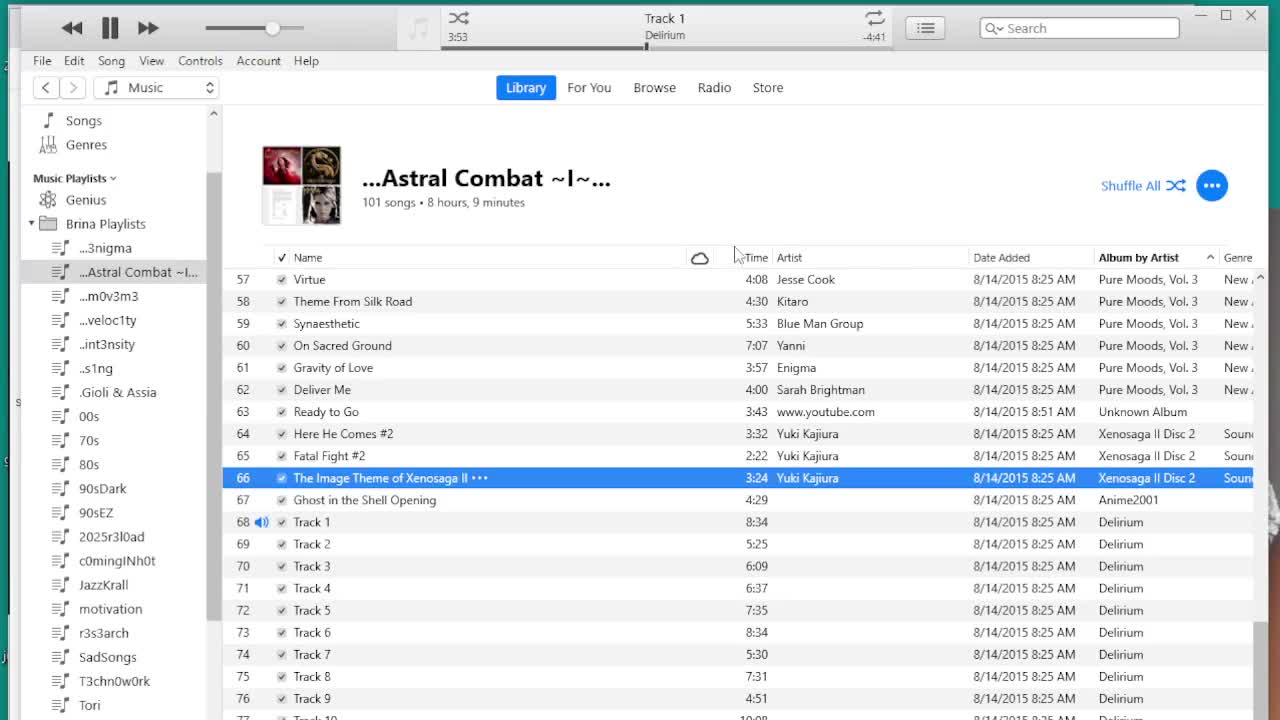Reverse the Album by Artist sort arrow
The height and width of the screenshot is (720, 1280).
pos(1210,258)
